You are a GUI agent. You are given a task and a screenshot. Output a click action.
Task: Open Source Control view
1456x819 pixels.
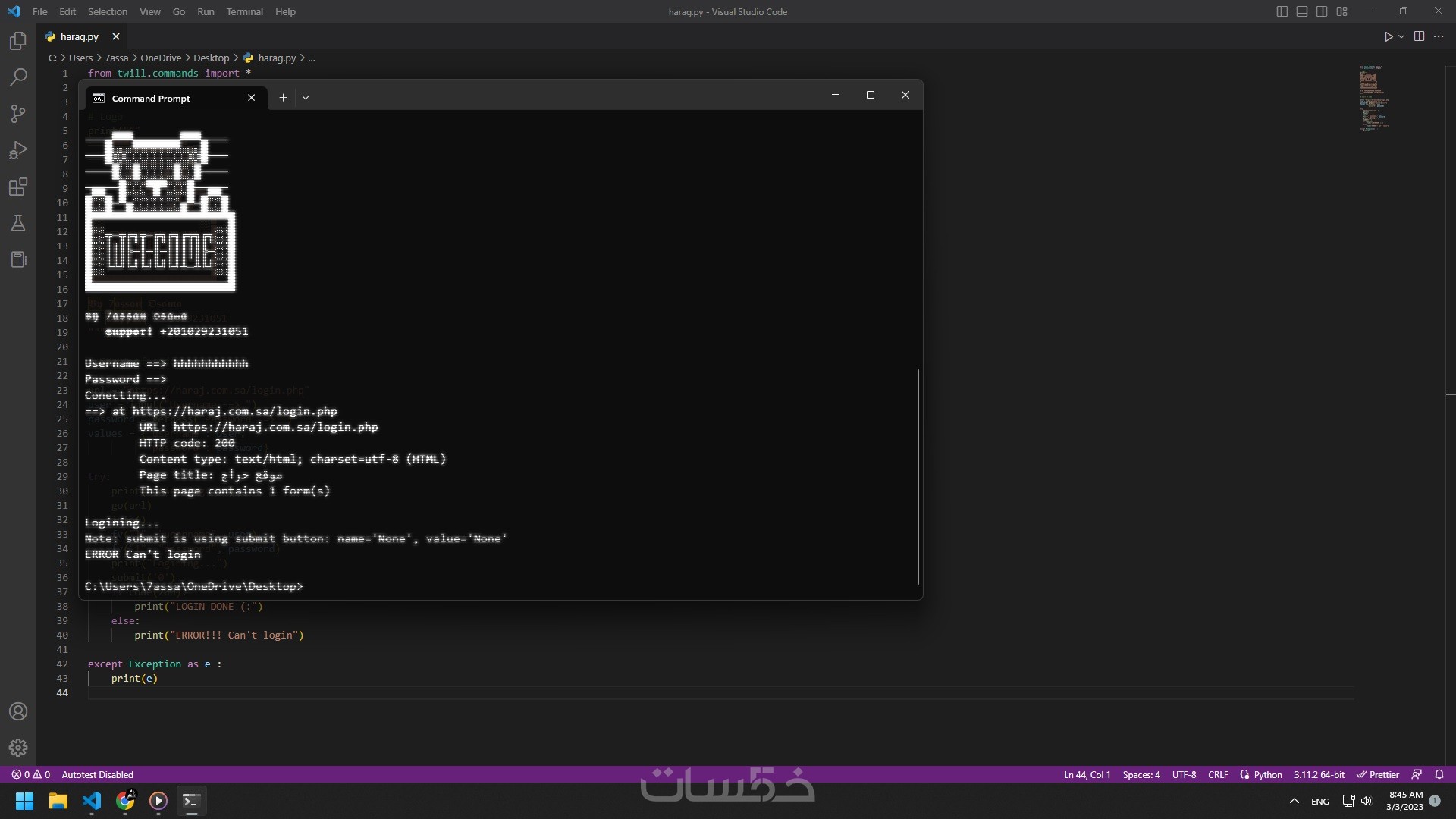coord(18,114)
